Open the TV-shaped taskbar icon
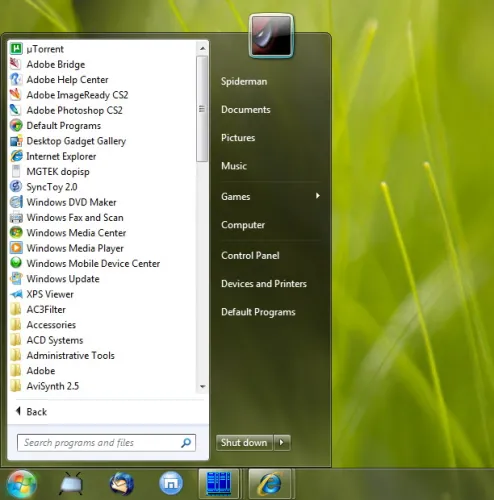494x500 pixels. pos(71,484)
